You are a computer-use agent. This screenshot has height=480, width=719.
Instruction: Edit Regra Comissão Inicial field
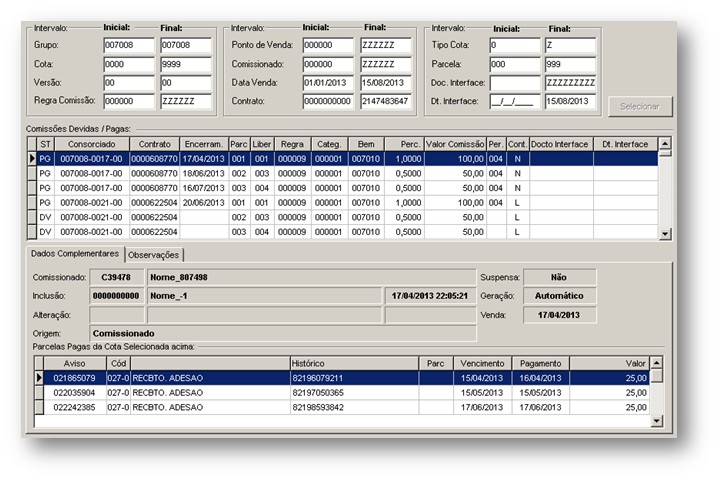point(129,101)
